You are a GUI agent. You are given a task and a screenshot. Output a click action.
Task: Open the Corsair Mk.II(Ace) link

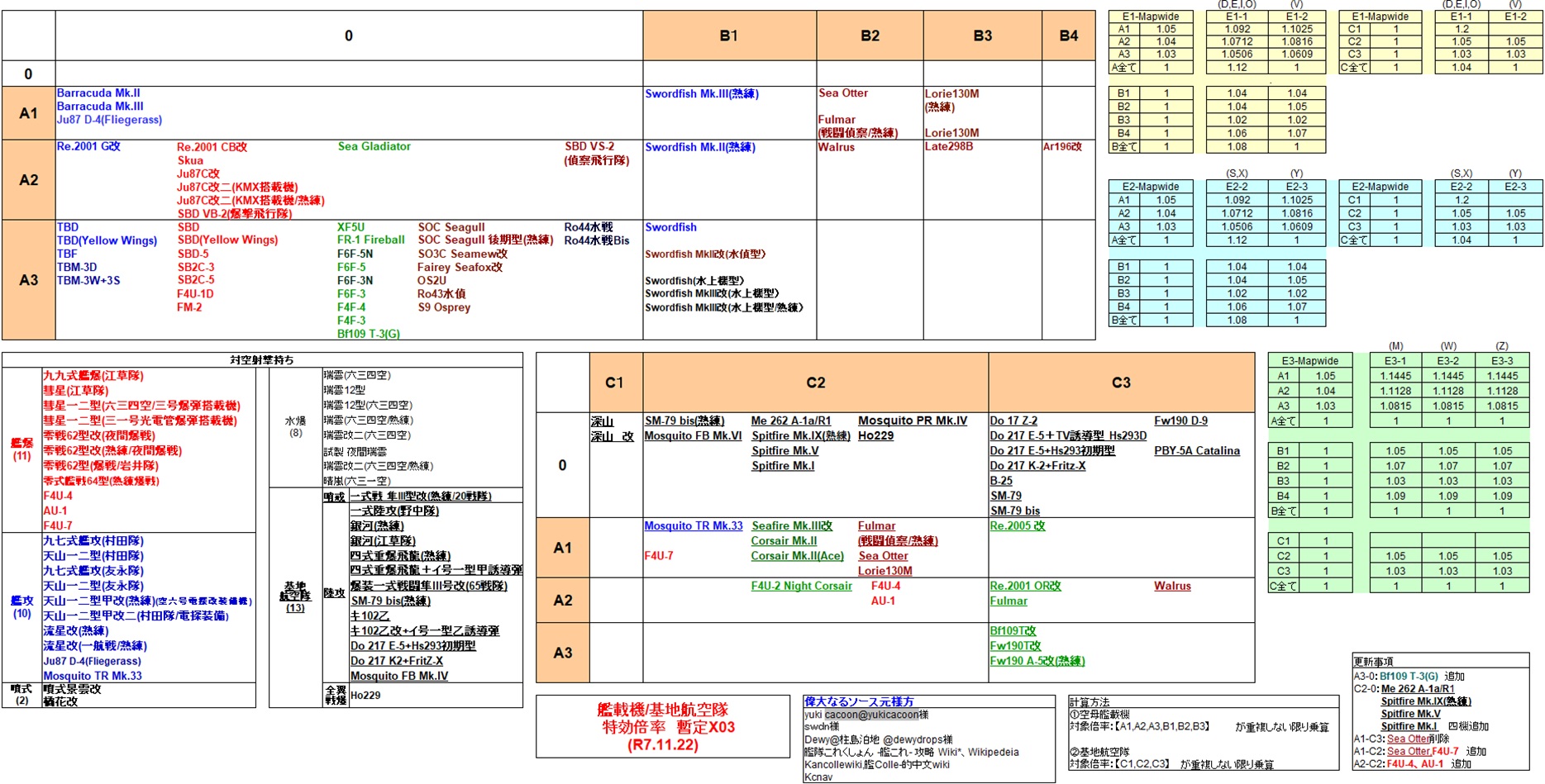797,556
